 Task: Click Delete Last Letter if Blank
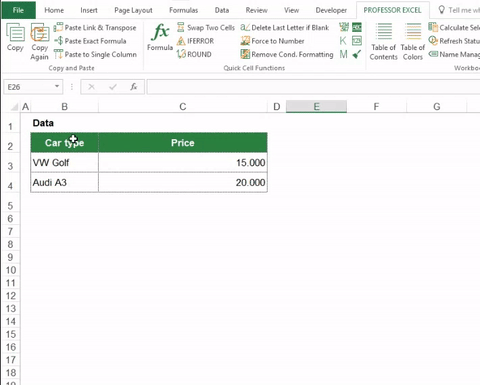click(285, 28)
